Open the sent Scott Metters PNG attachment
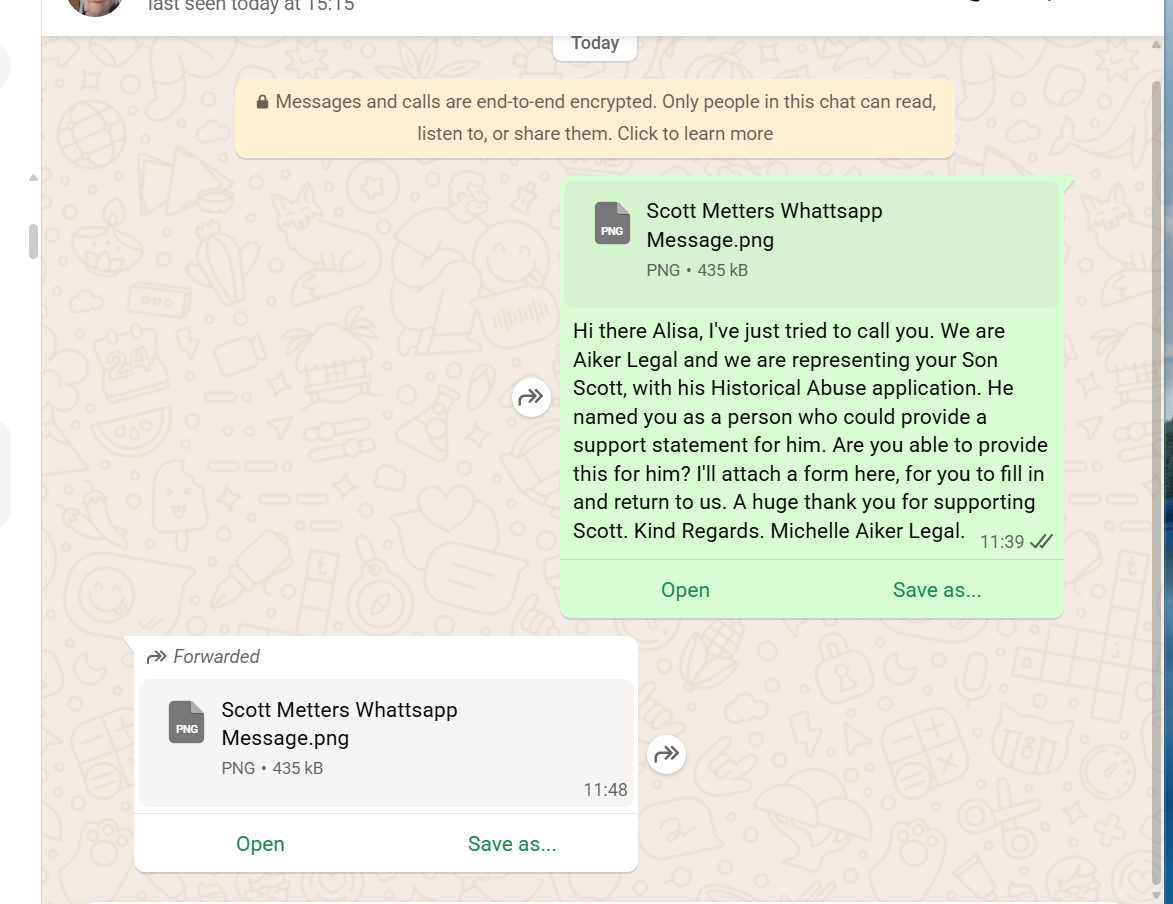Screen dimensions: 1173x904 684,590
